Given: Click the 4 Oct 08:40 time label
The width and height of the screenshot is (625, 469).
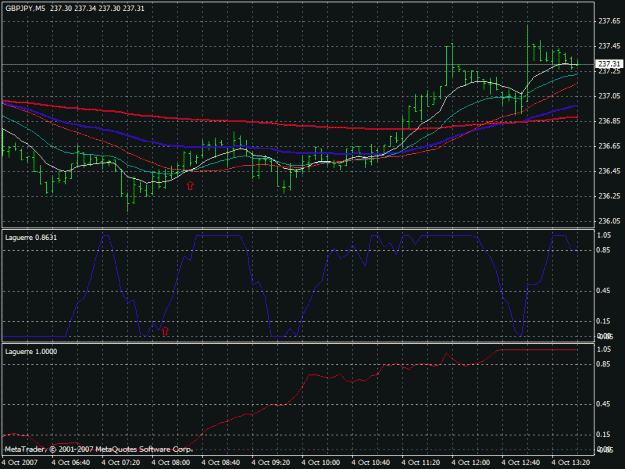Looking at the screenshot, I should [221, 463].
